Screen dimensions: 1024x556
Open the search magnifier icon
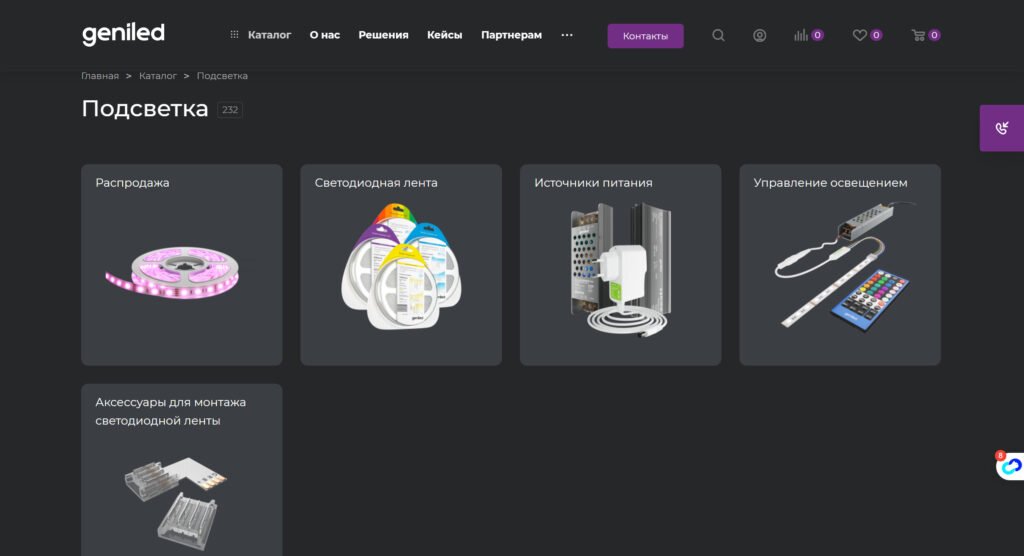coord(718,35)
